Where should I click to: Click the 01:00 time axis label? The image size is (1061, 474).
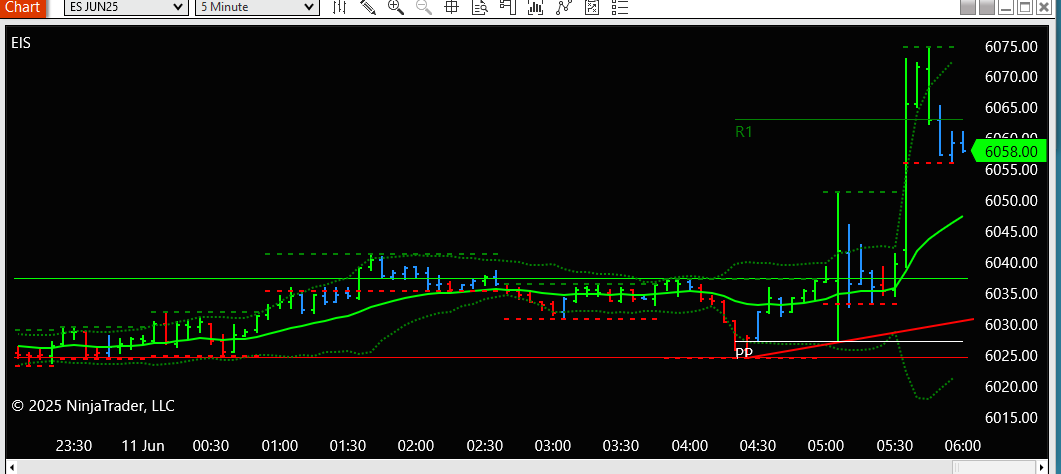[279, 446]
